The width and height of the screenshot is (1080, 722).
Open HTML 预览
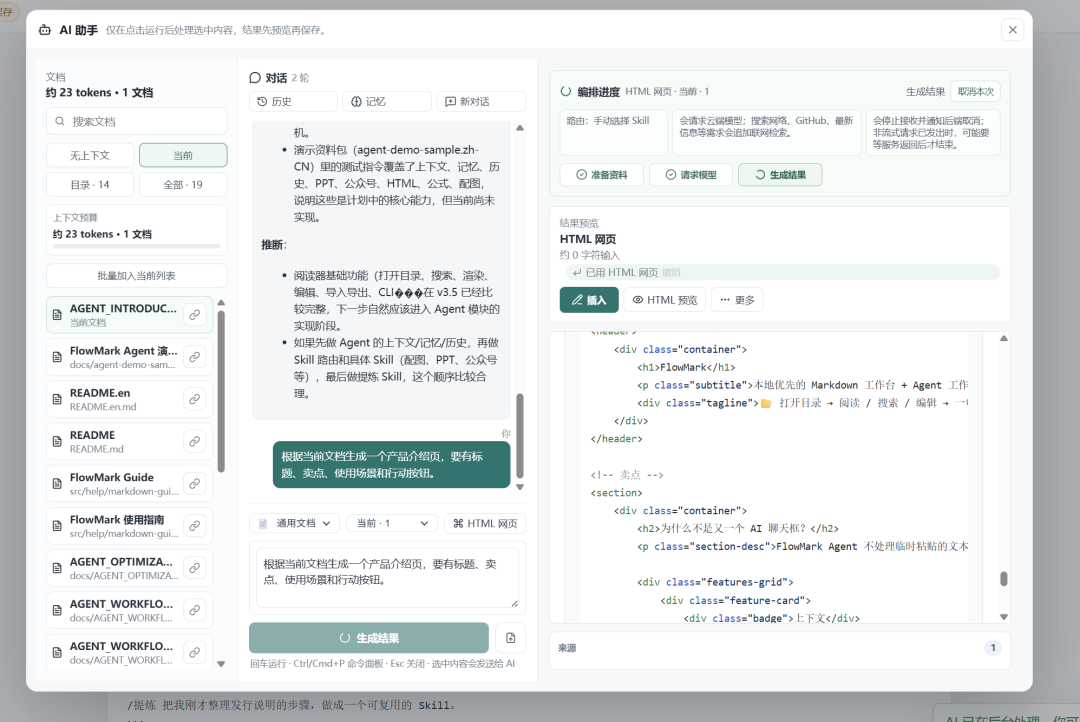click(665, 300)
